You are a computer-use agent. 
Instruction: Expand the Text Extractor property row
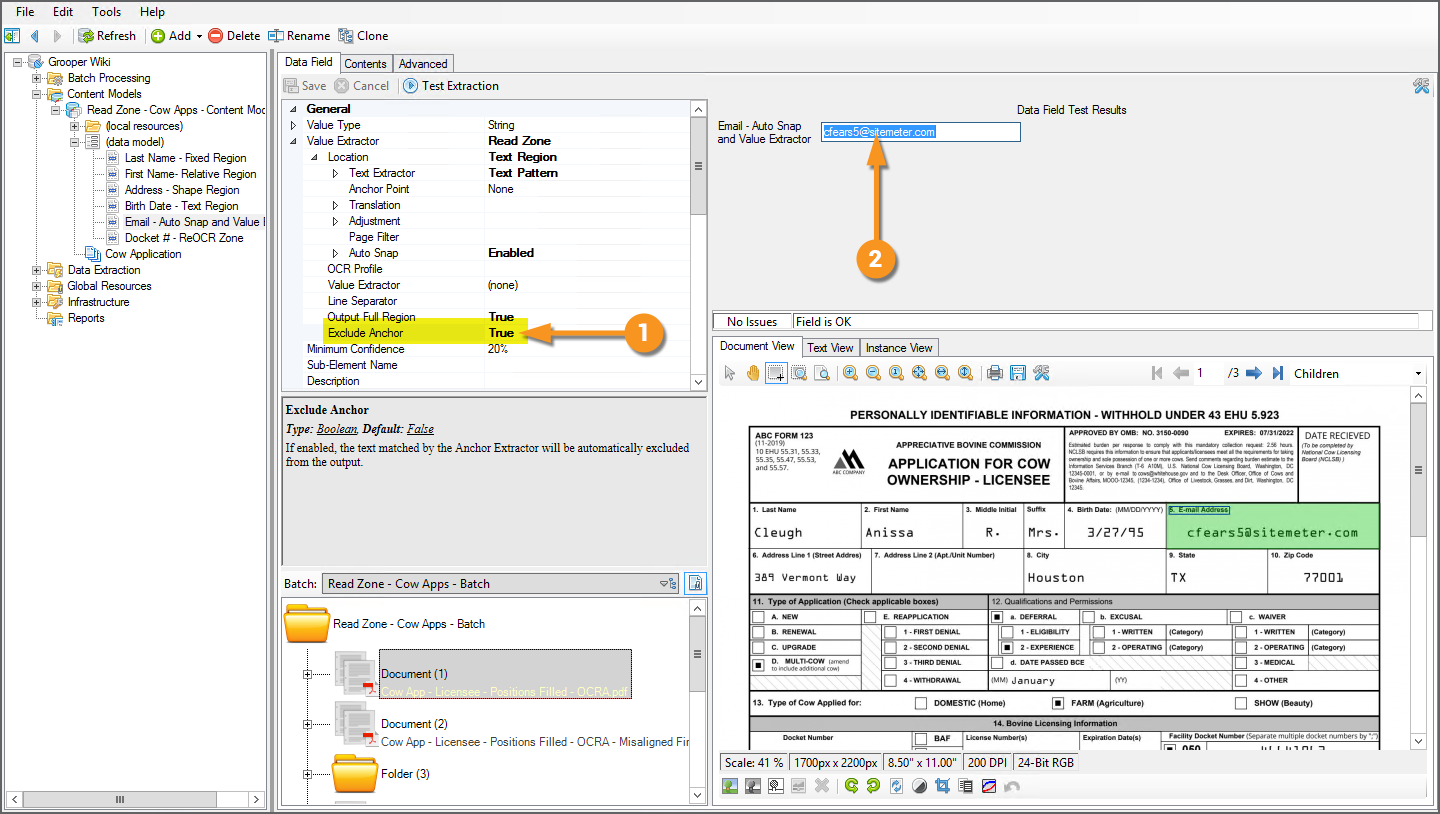coord(335,173)
